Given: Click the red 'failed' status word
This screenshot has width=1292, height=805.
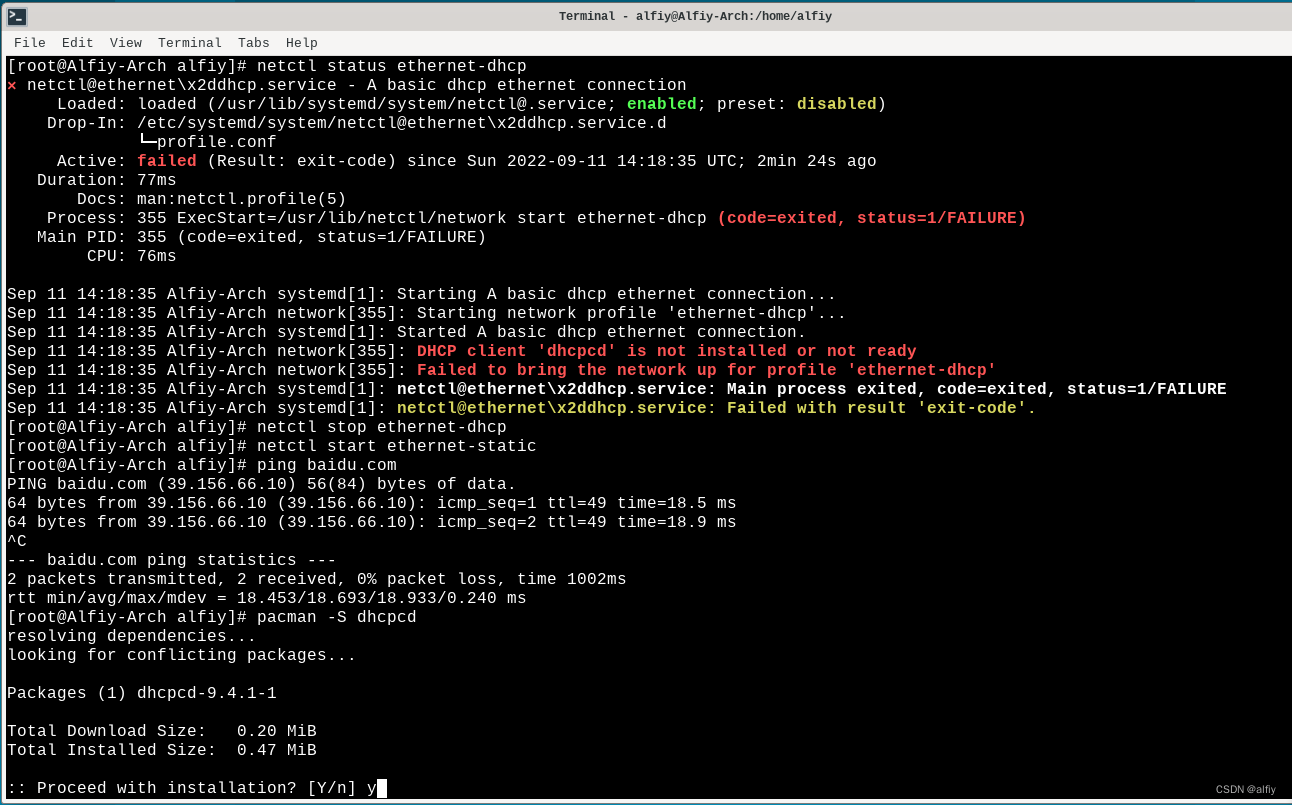Looking at the screenshot, I should 167,161.
